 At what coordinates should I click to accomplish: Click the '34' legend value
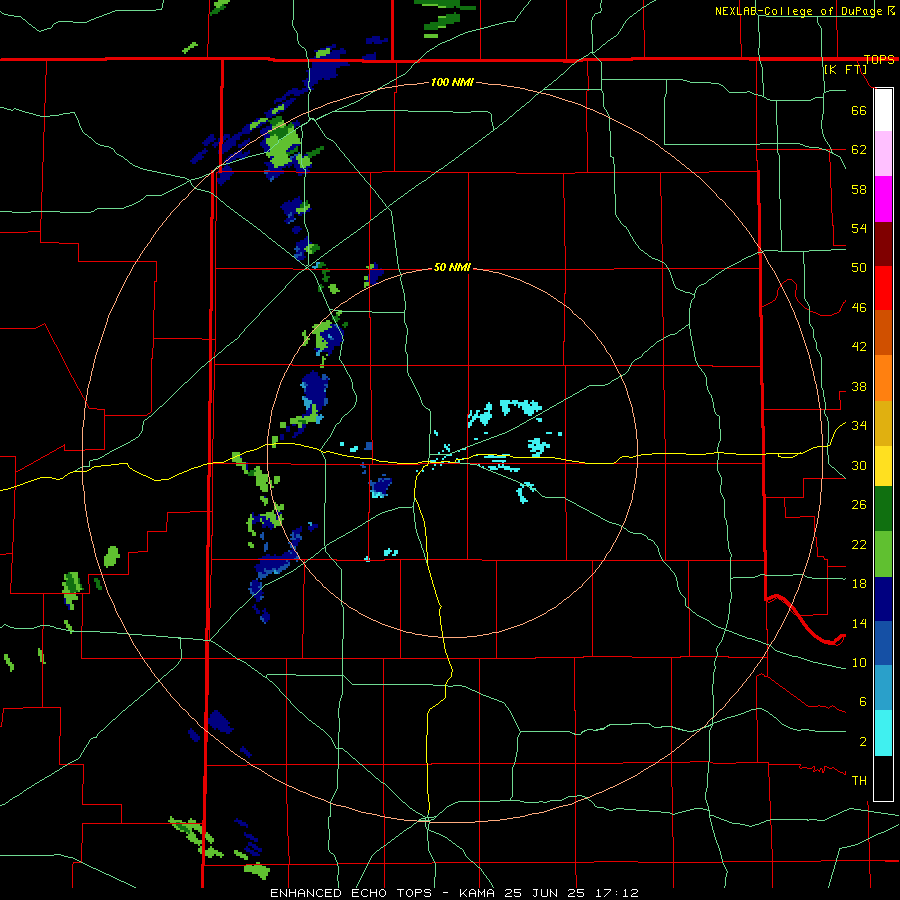click(x=859, y=426)
